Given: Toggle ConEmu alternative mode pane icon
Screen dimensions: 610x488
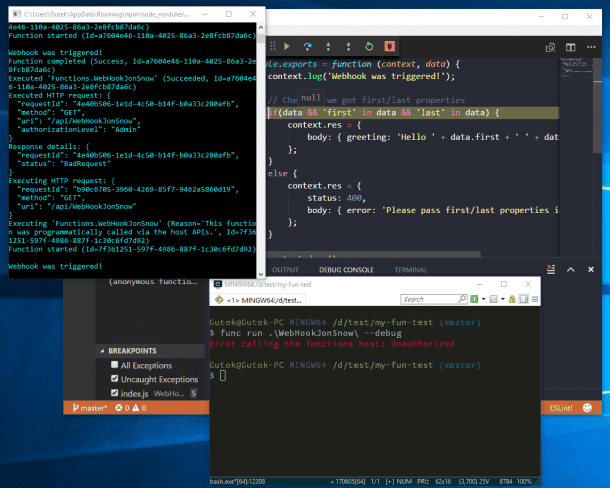Looking at the screenshot, I should (x=524, y=299).
